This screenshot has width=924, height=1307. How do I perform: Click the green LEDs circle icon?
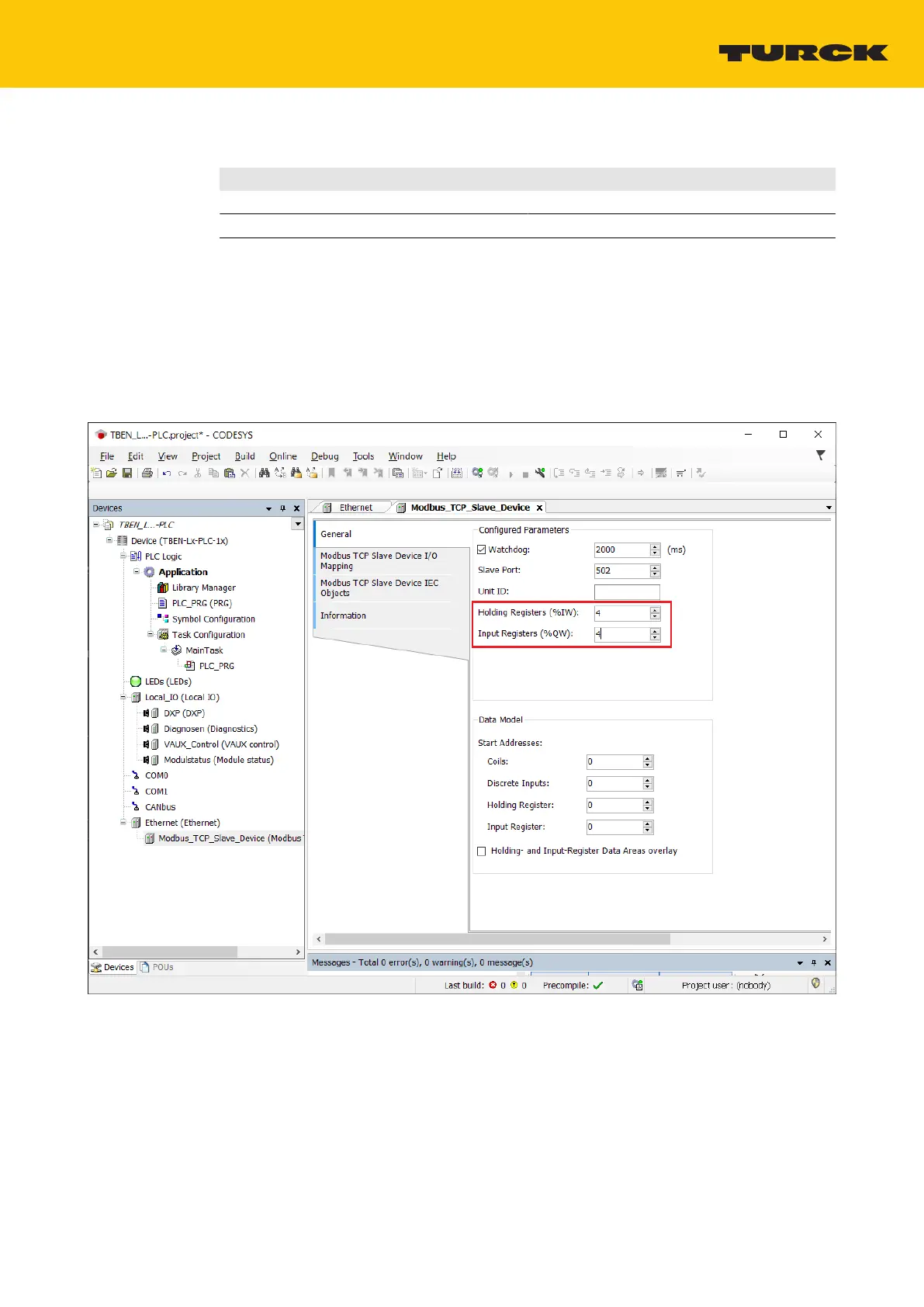tap(136, 681)
